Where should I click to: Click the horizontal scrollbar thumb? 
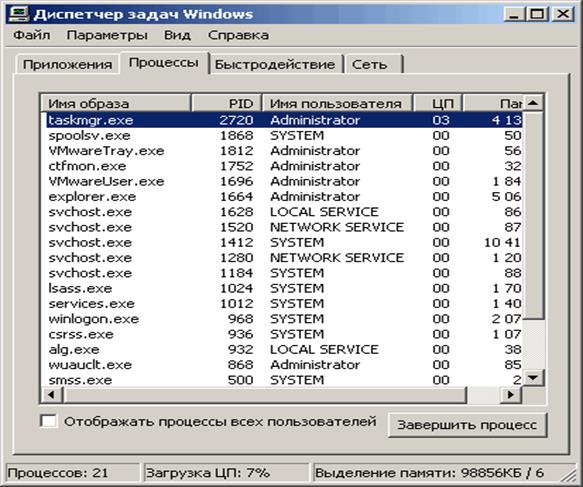pyautogui.click(x=265, y=394)
